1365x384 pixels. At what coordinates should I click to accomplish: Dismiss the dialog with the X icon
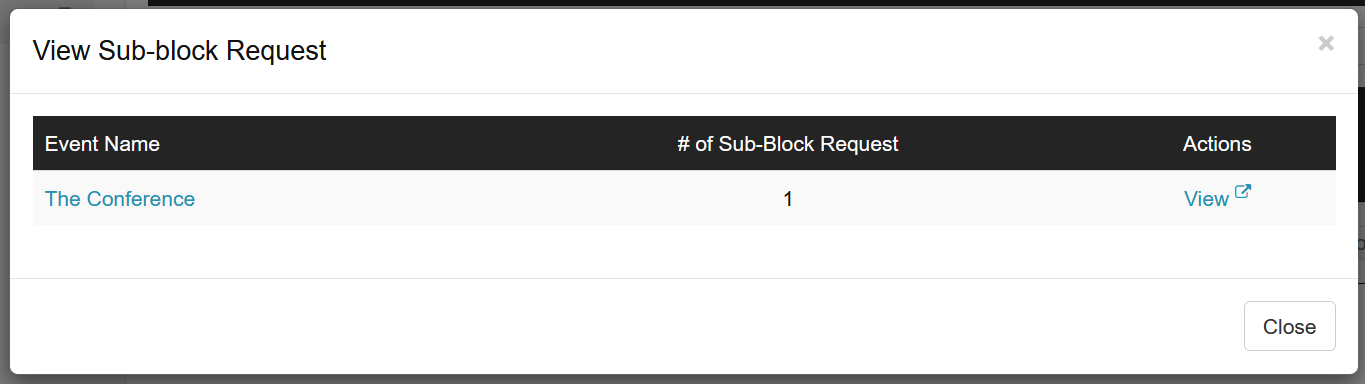tap(1326, 43)
